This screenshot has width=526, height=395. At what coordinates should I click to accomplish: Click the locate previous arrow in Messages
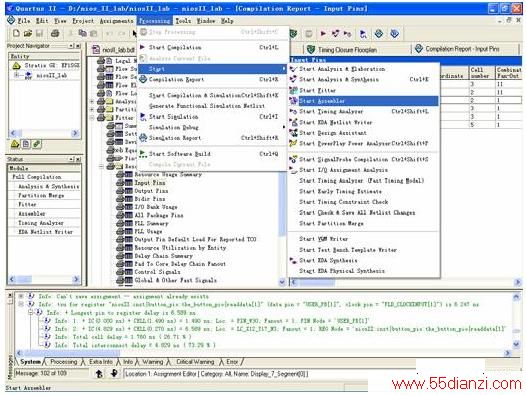pyautogui.click(x=99, y=374)
